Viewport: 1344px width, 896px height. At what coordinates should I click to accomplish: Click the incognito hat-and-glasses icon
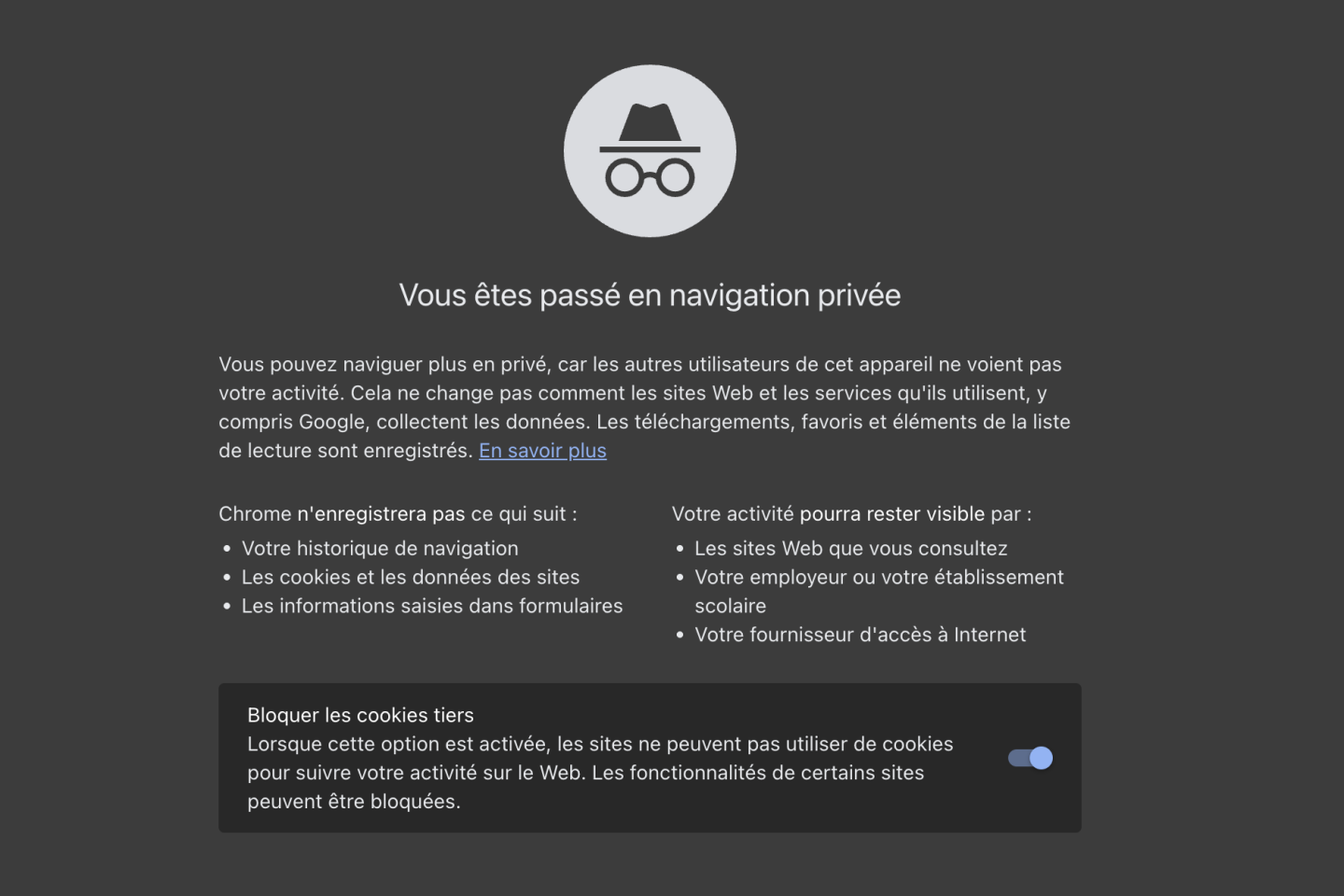point(650,150)
